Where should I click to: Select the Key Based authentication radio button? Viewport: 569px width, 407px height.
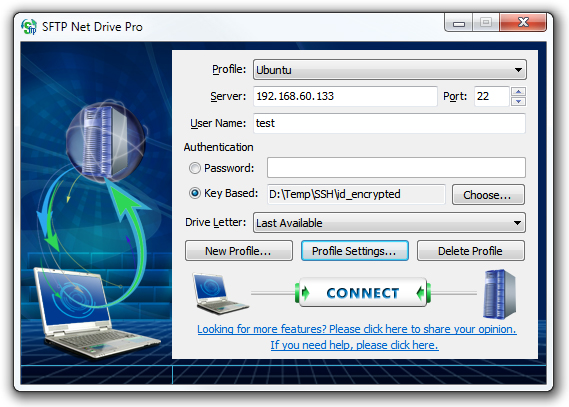point(195,193)
